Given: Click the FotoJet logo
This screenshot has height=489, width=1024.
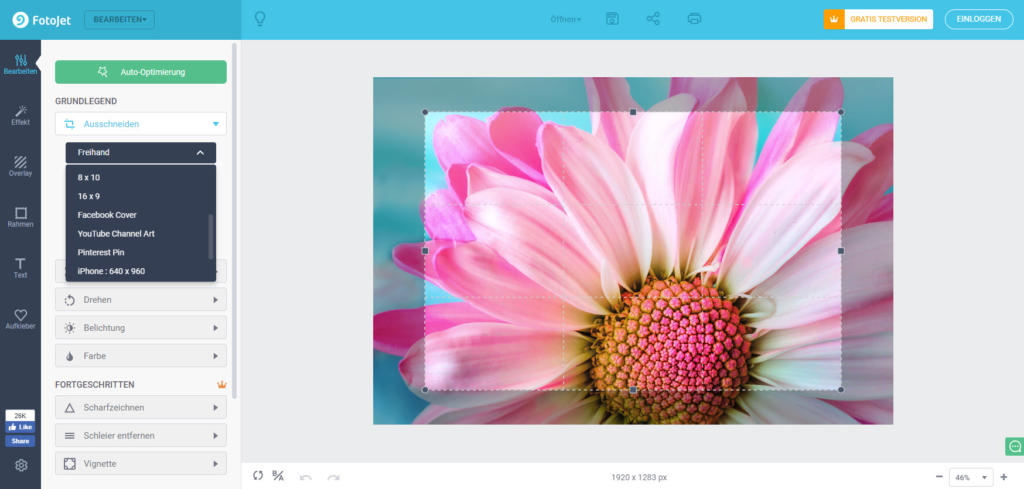Looking at the screenshot, I should coord(42,20).
